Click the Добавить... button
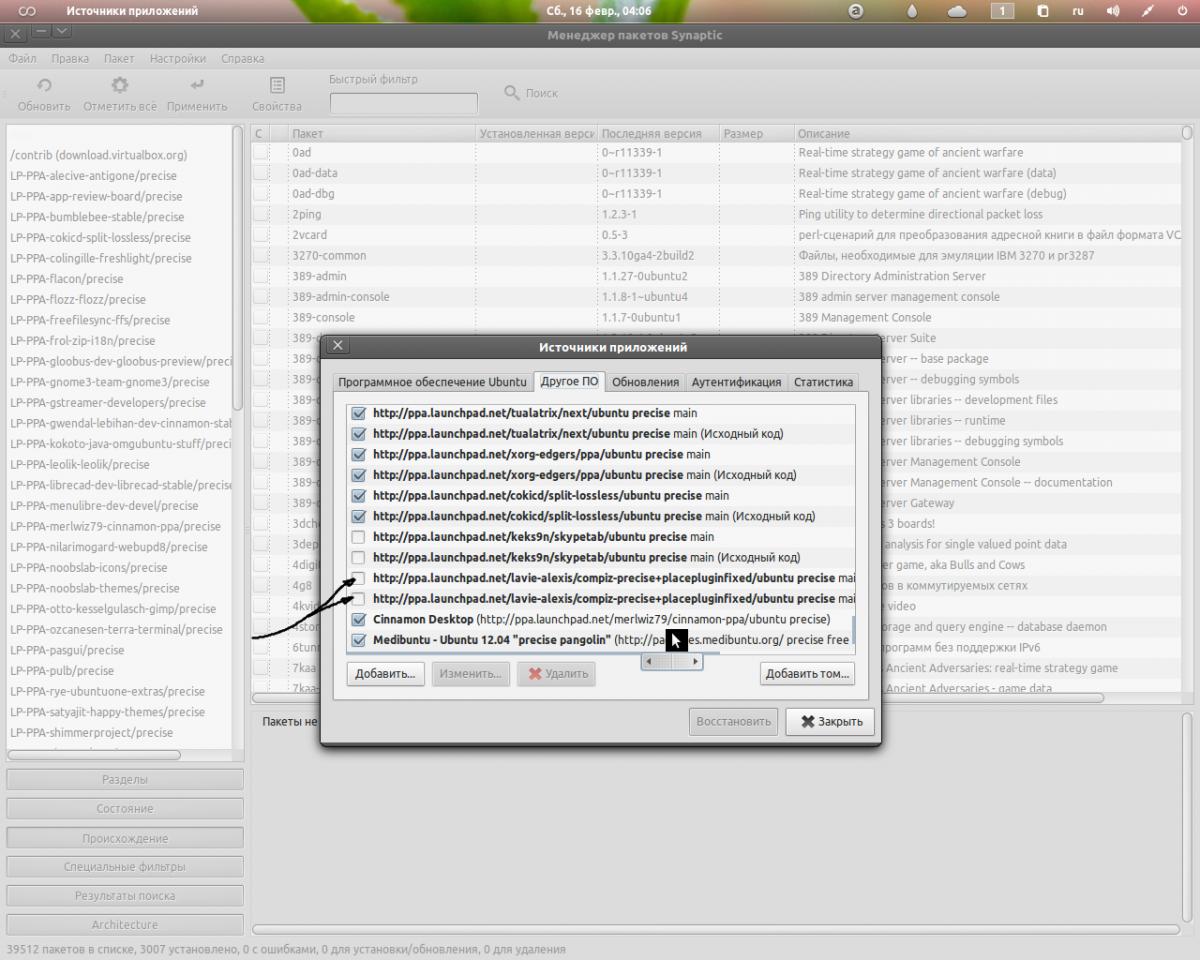Screen dimensions: 1200x960 [385, 674]
